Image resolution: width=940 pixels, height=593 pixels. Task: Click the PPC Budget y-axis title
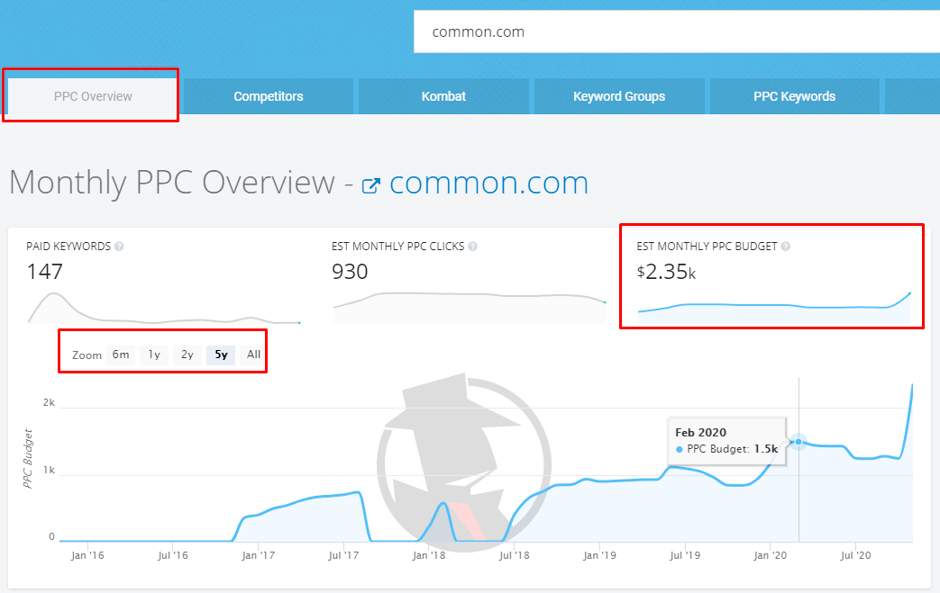coord(28,459)
